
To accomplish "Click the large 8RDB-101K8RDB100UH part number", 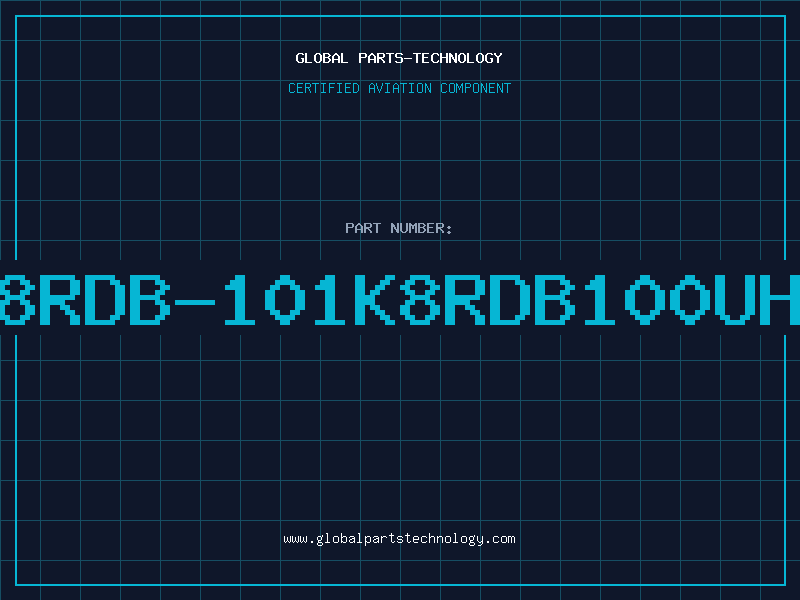I will click(x=400, y=299).
